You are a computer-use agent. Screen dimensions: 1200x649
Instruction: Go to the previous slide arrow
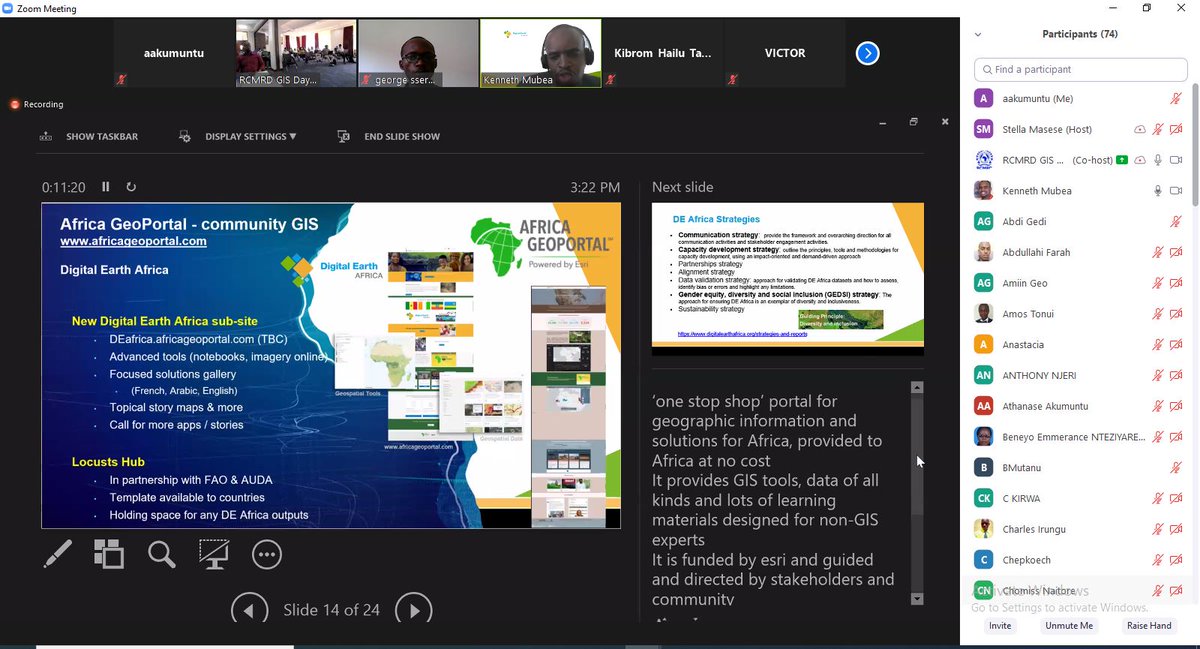(x=249, y=610)
